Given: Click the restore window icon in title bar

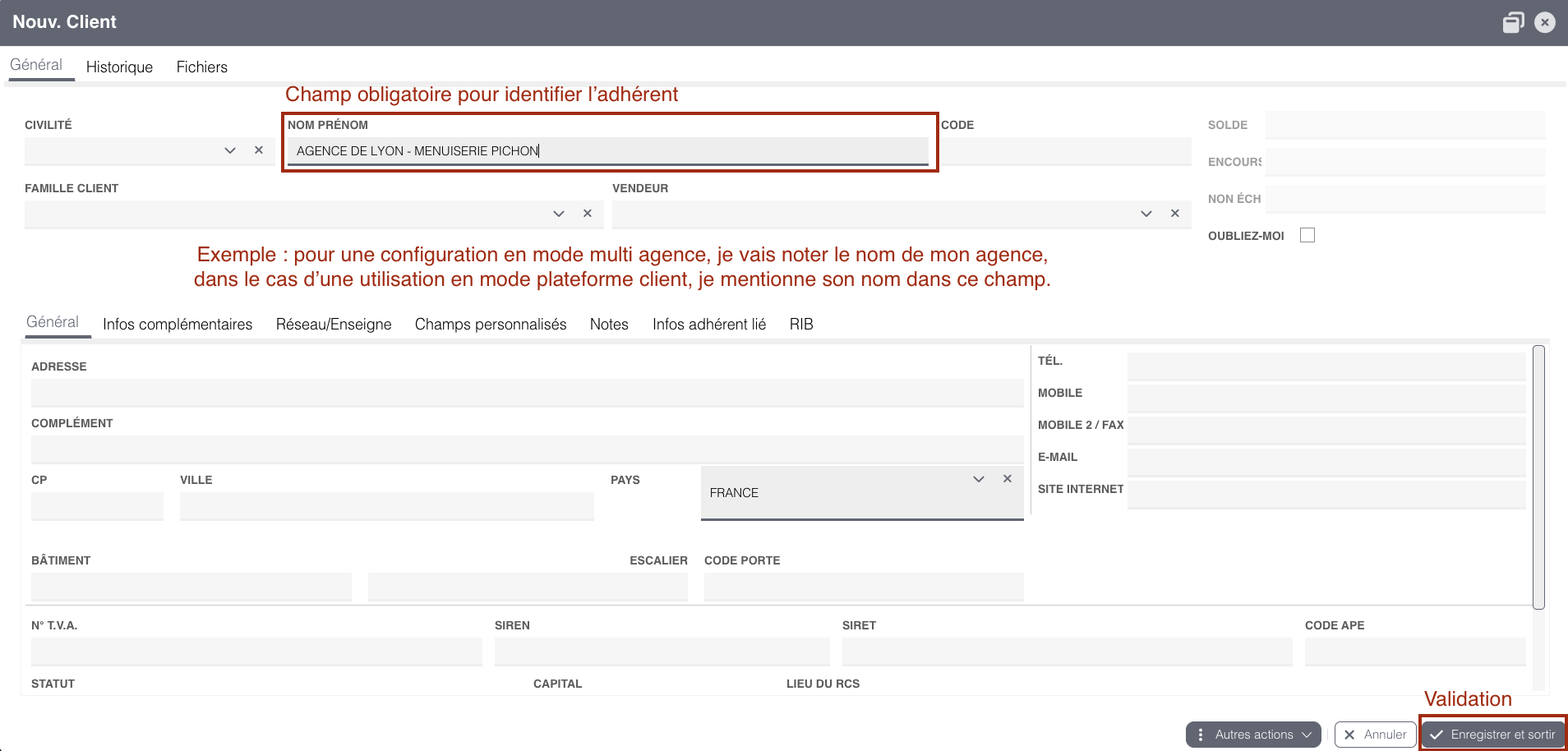Looking at the screenshot, I should 1513,22.
